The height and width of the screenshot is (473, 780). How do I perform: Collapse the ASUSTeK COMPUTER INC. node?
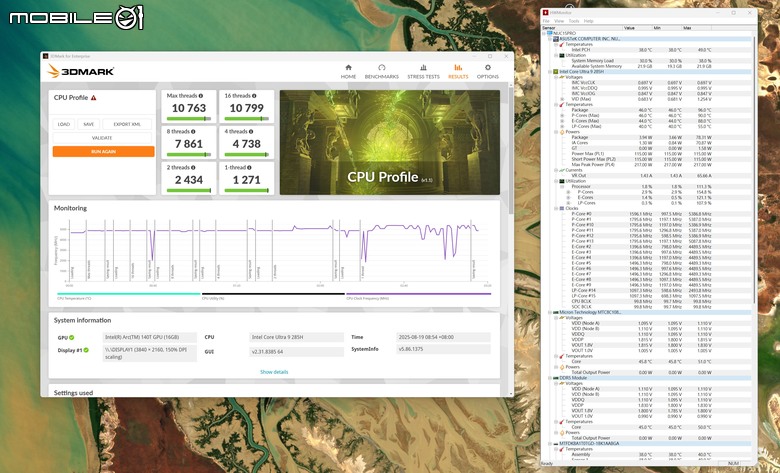click(x=550, y=39)
